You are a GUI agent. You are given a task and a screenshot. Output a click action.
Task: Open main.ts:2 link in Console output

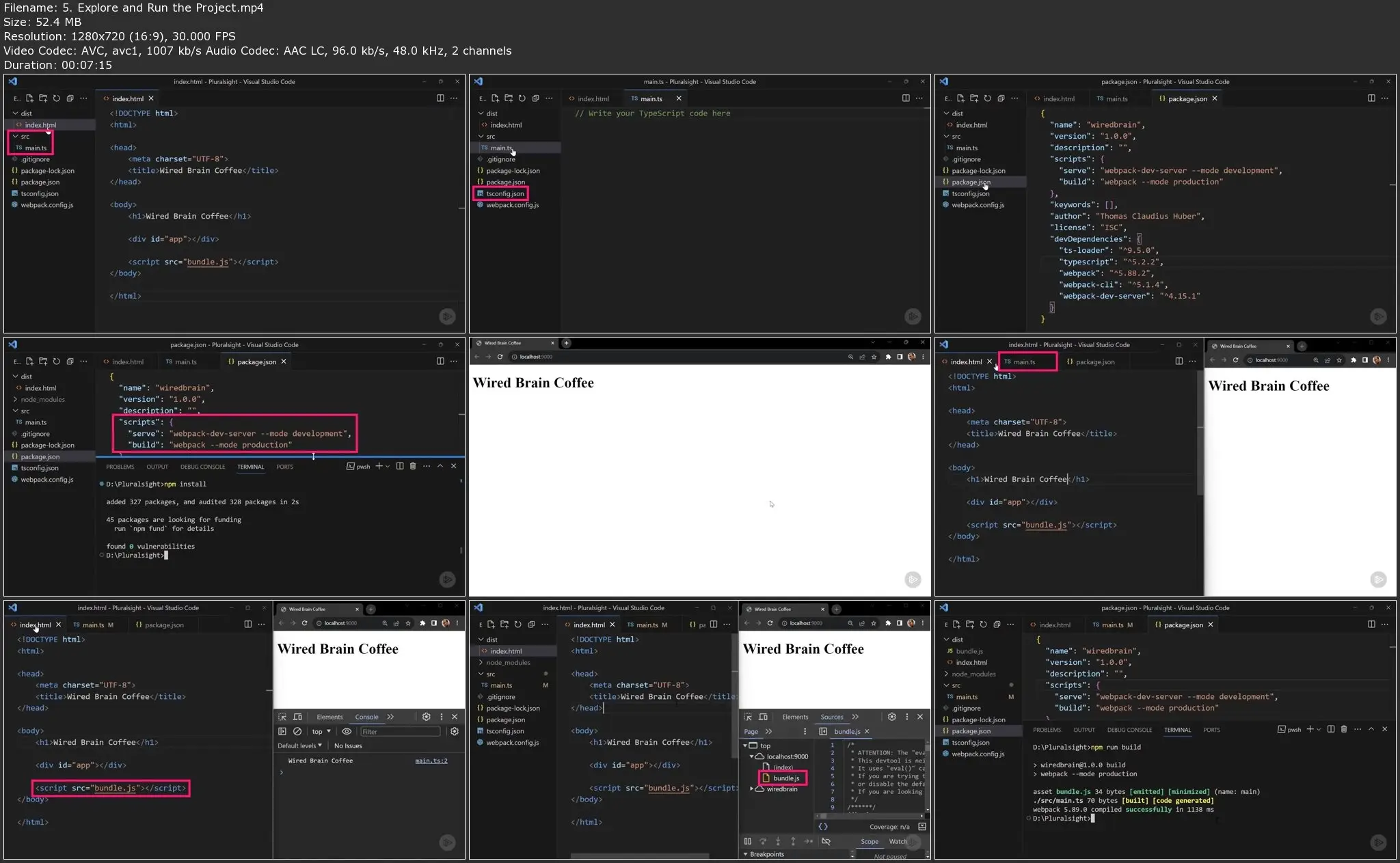click(x=431, y=761)
